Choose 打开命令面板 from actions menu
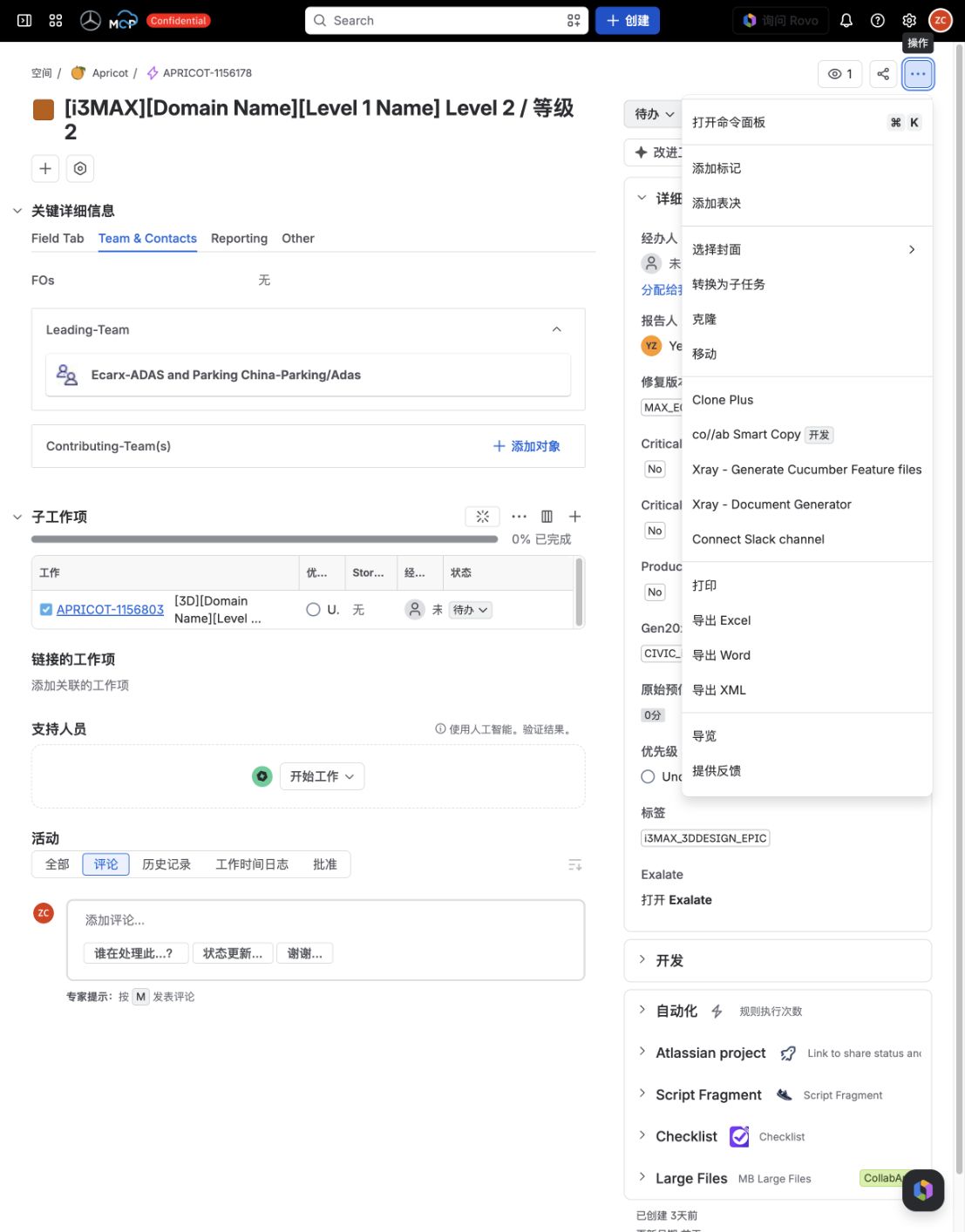The width and height of the screenshot is (965, 1232). point(807,122)
